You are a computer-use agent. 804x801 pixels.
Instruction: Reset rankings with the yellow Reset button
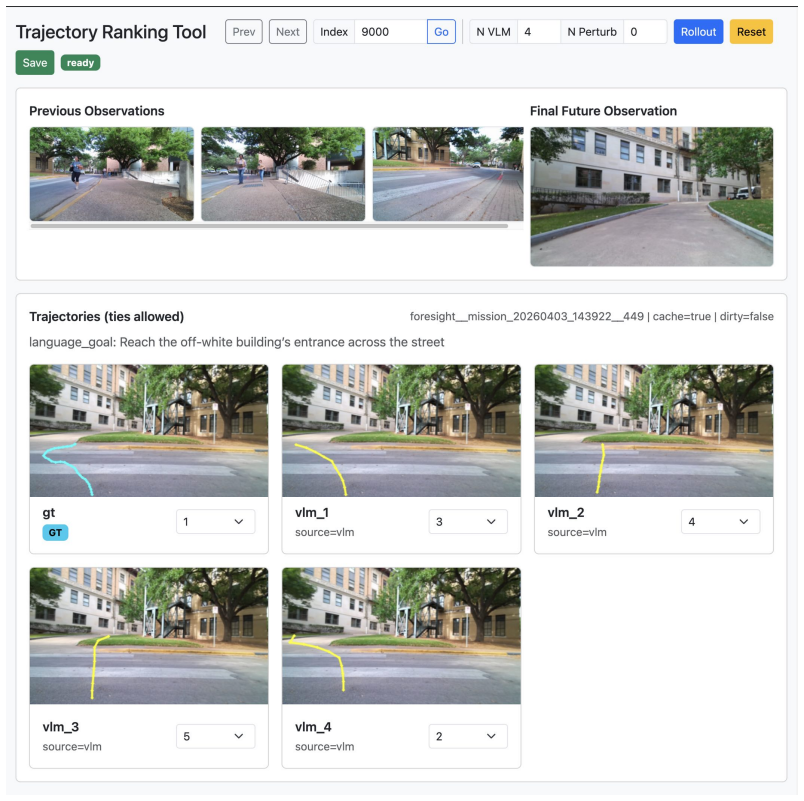coord(751,32)
